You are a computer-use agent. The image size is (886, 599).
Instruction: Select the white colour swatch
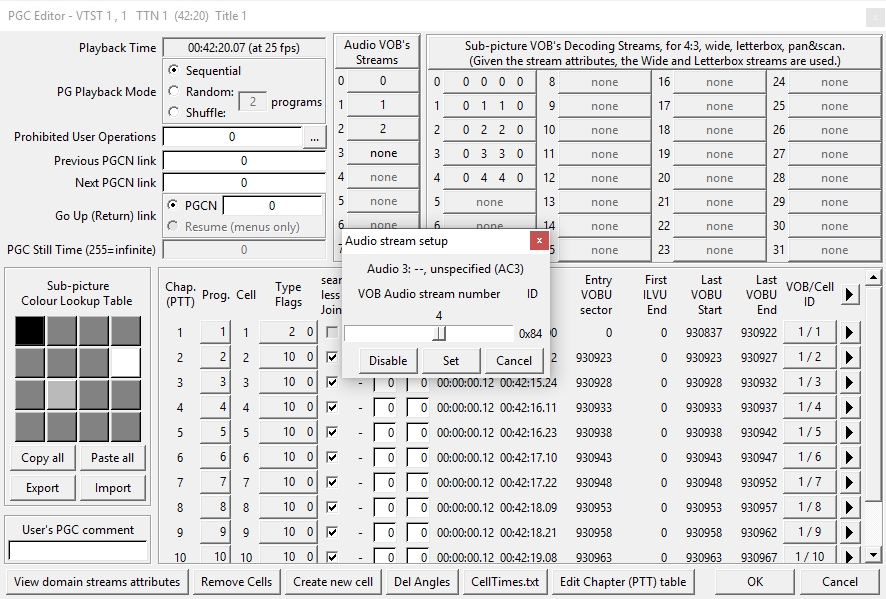(x=125, y=362)
